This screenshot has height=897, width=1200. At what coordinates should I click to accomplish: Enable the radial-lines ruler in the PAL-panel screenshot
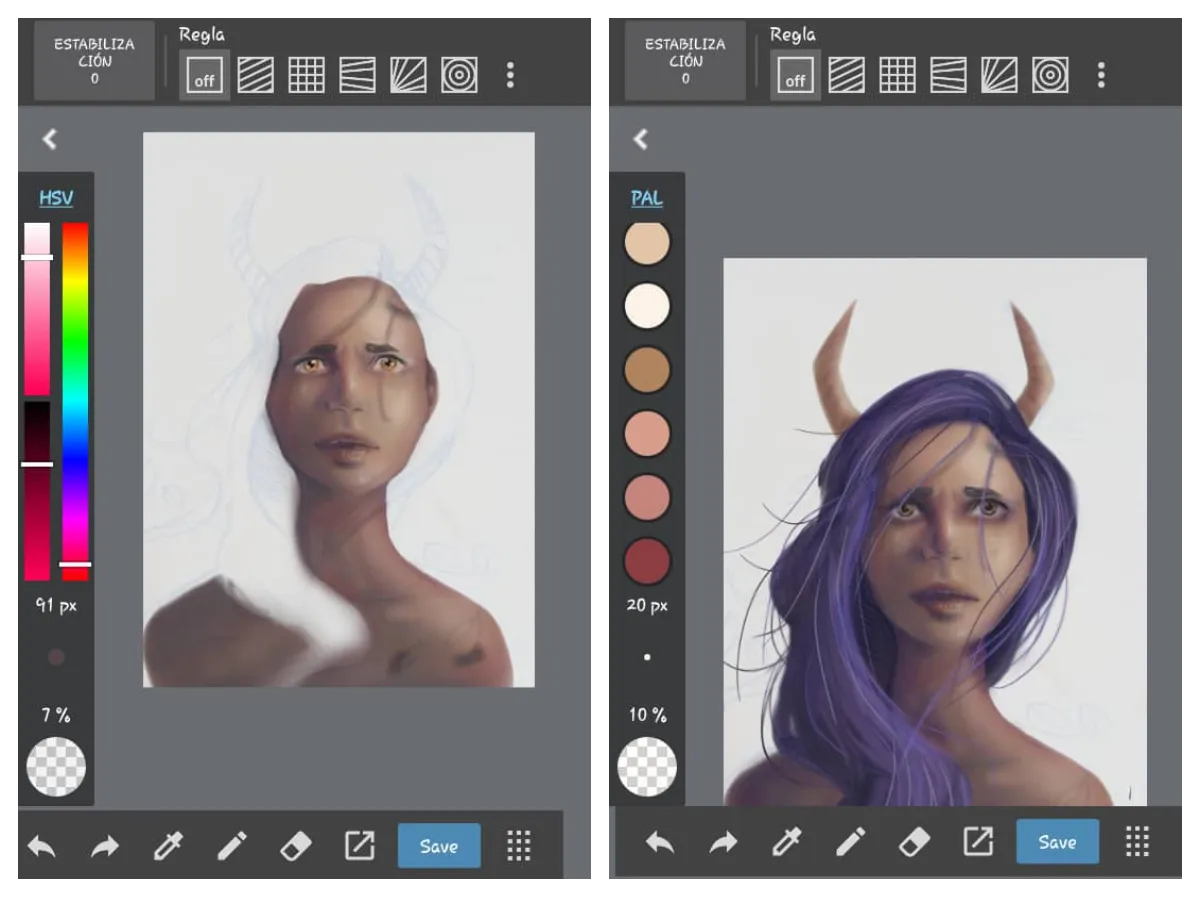(1000, 75)
